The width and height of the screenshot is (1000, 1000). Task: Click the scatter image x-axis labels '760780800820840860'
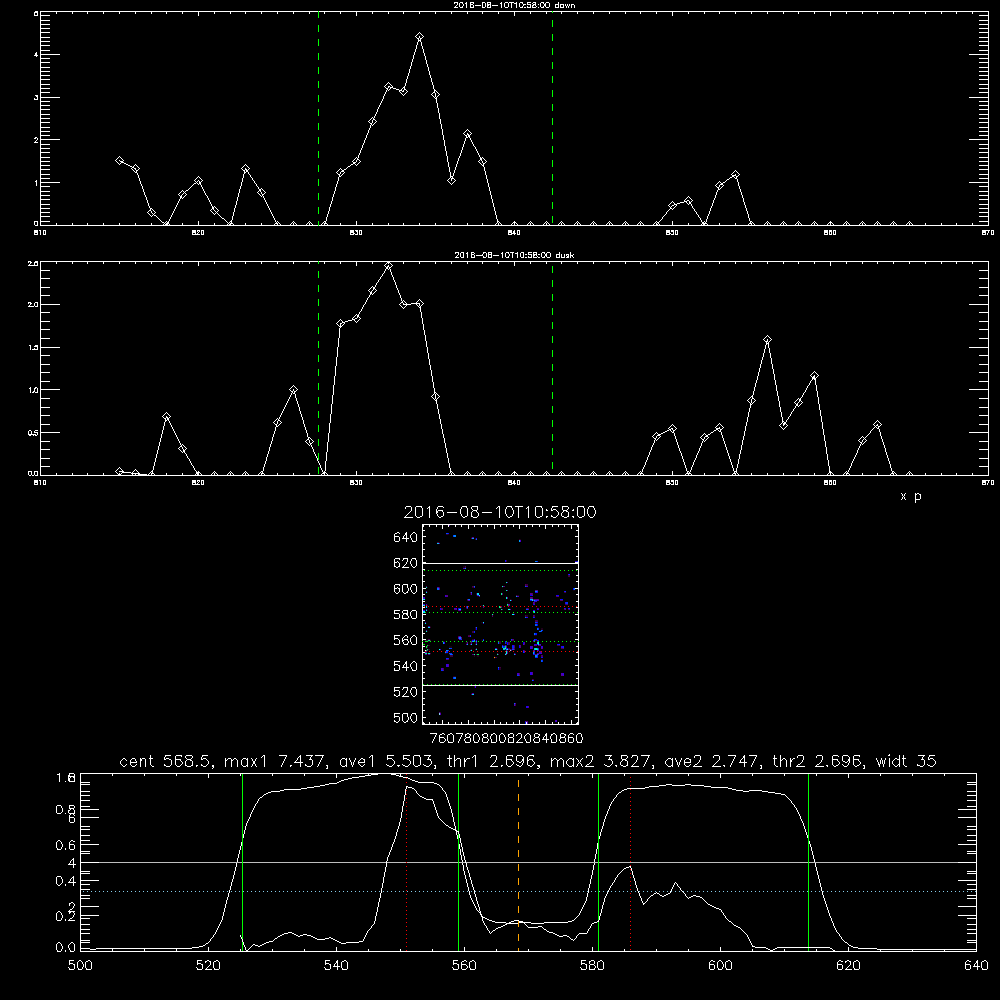[x=507, y=738]
